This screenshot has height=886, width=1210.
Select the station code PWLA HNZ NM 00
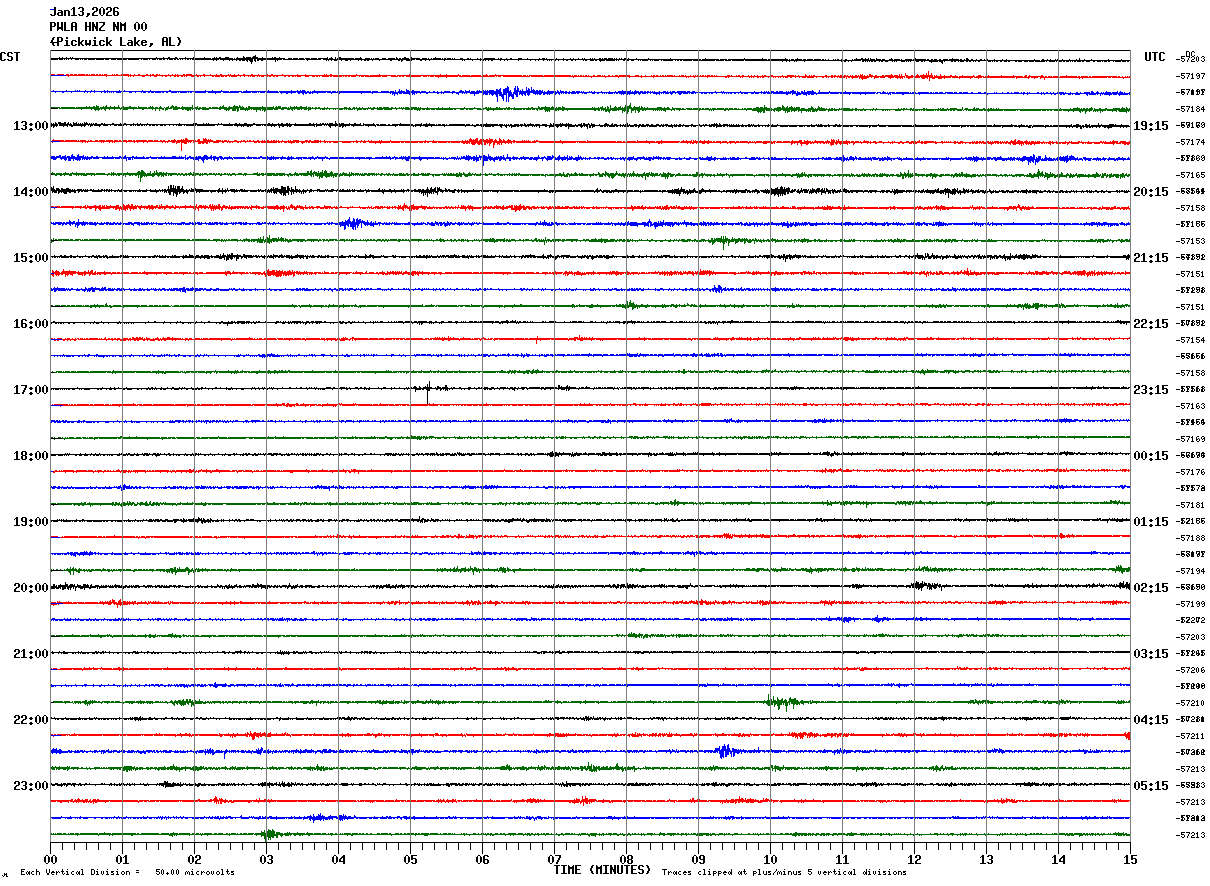[x=98, y=27]
